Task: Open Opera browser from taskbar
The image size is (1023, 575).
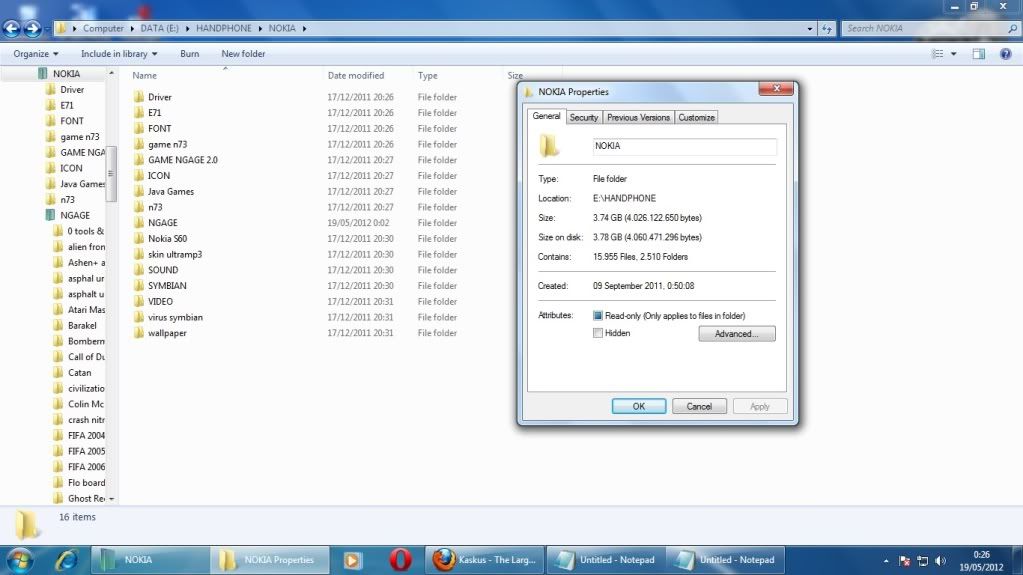Action: [400, 560]
